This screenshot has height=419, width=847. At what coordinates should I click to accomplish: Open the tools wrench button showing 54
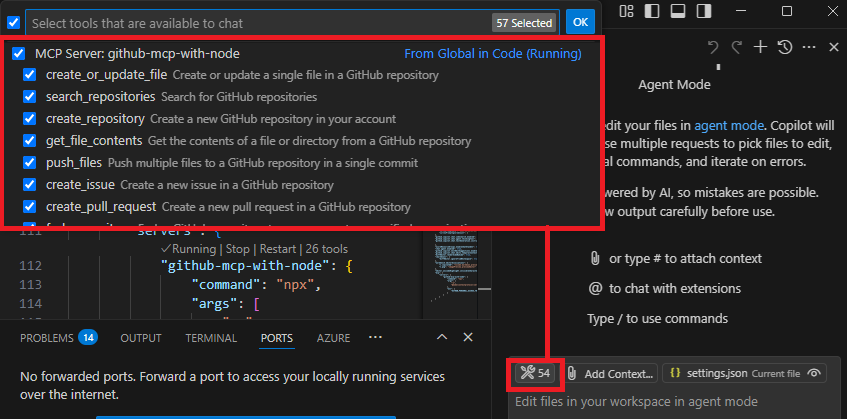(535, 373)
